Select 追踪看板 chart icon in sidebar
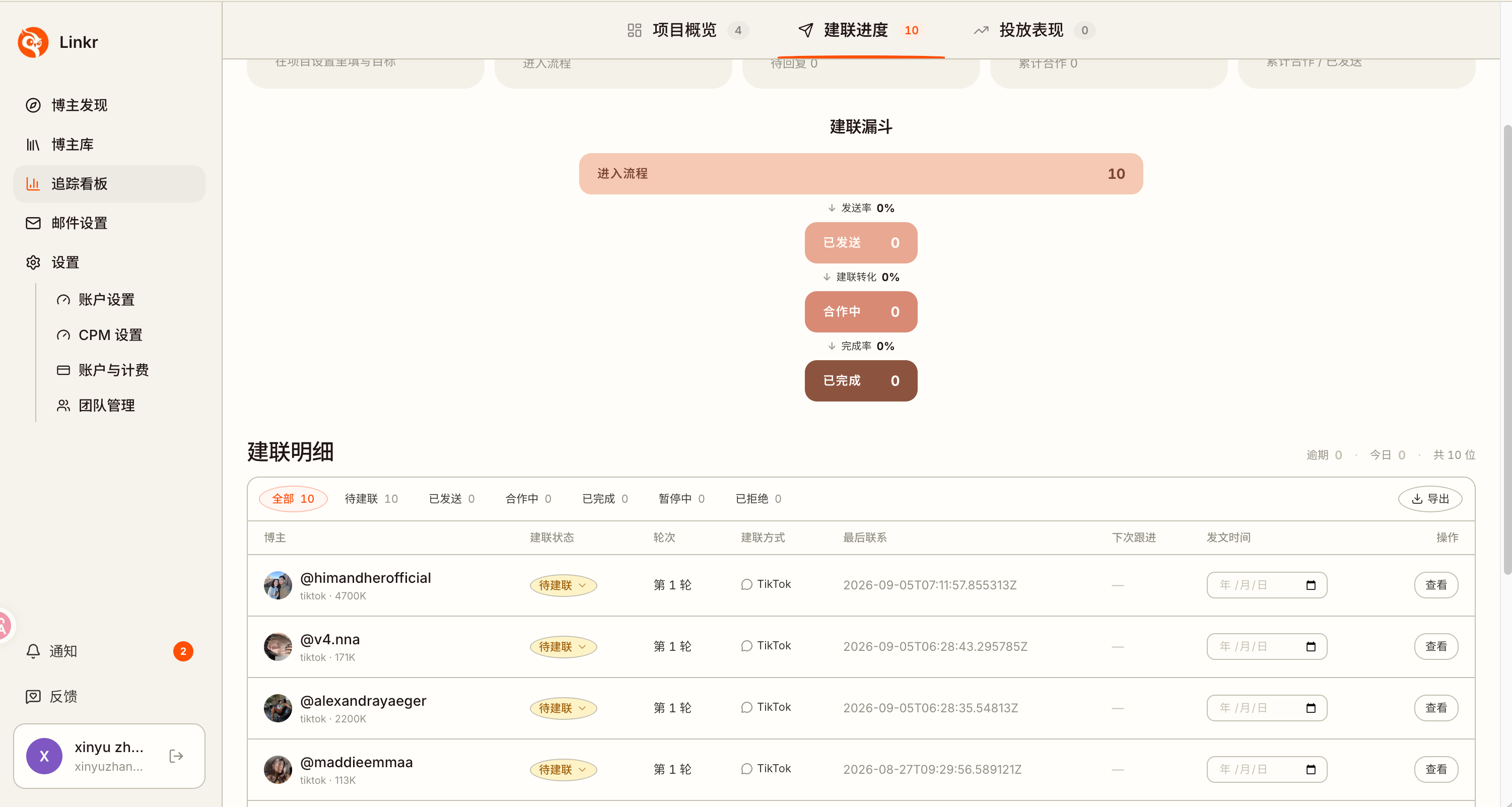The height and width of the screenshot is (807, 1512). pos(33,184)
